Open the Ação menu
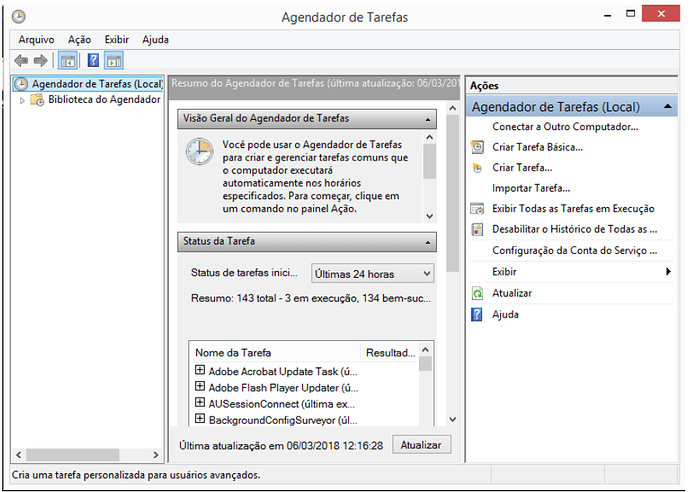Image resolution: width=690 pixels, height=492 pixels. click(79, 40)
